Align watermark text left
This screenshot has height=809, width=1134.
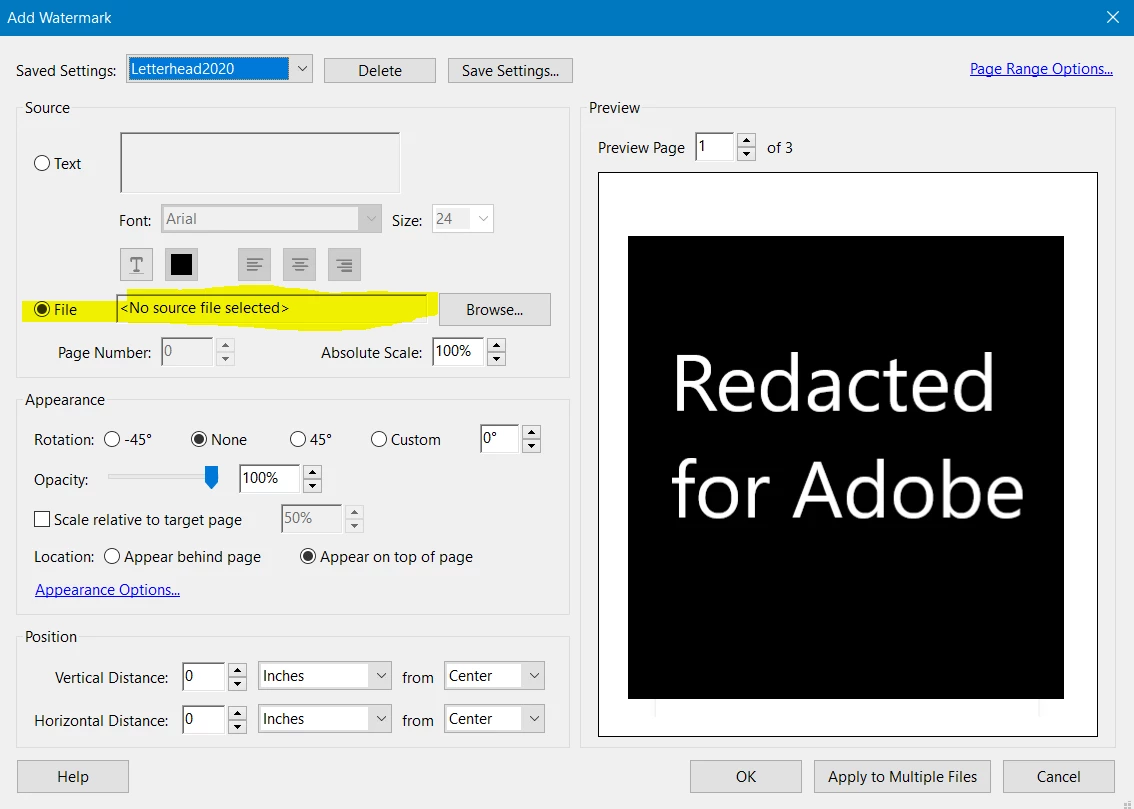point(255,265)
